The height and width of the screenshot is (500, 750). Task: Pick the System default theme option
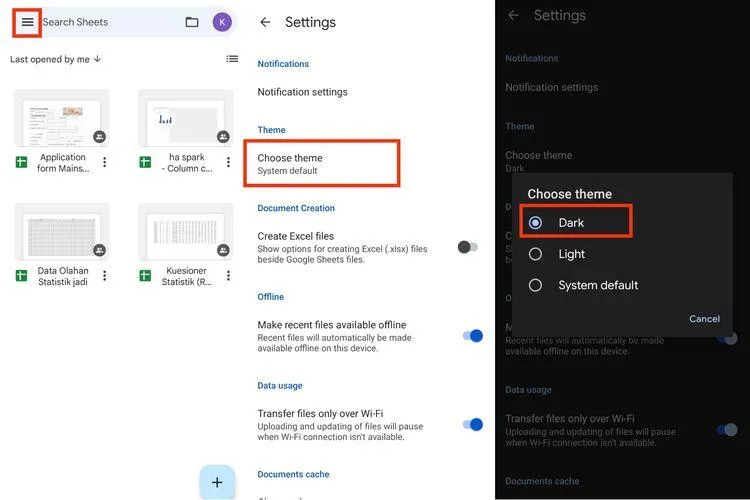coord(584,285)
